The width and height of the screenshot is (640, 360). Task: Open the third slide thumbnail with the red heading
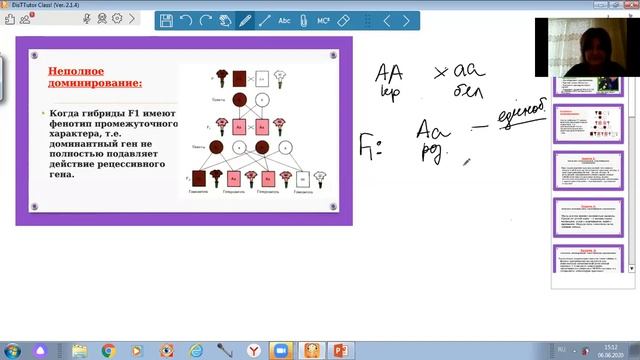588,171
